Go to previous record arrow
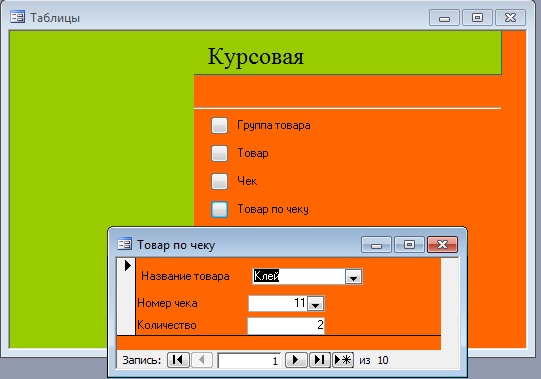Image resolution: width=541 pixels, height=379 pixels. (x=202, y=360)
